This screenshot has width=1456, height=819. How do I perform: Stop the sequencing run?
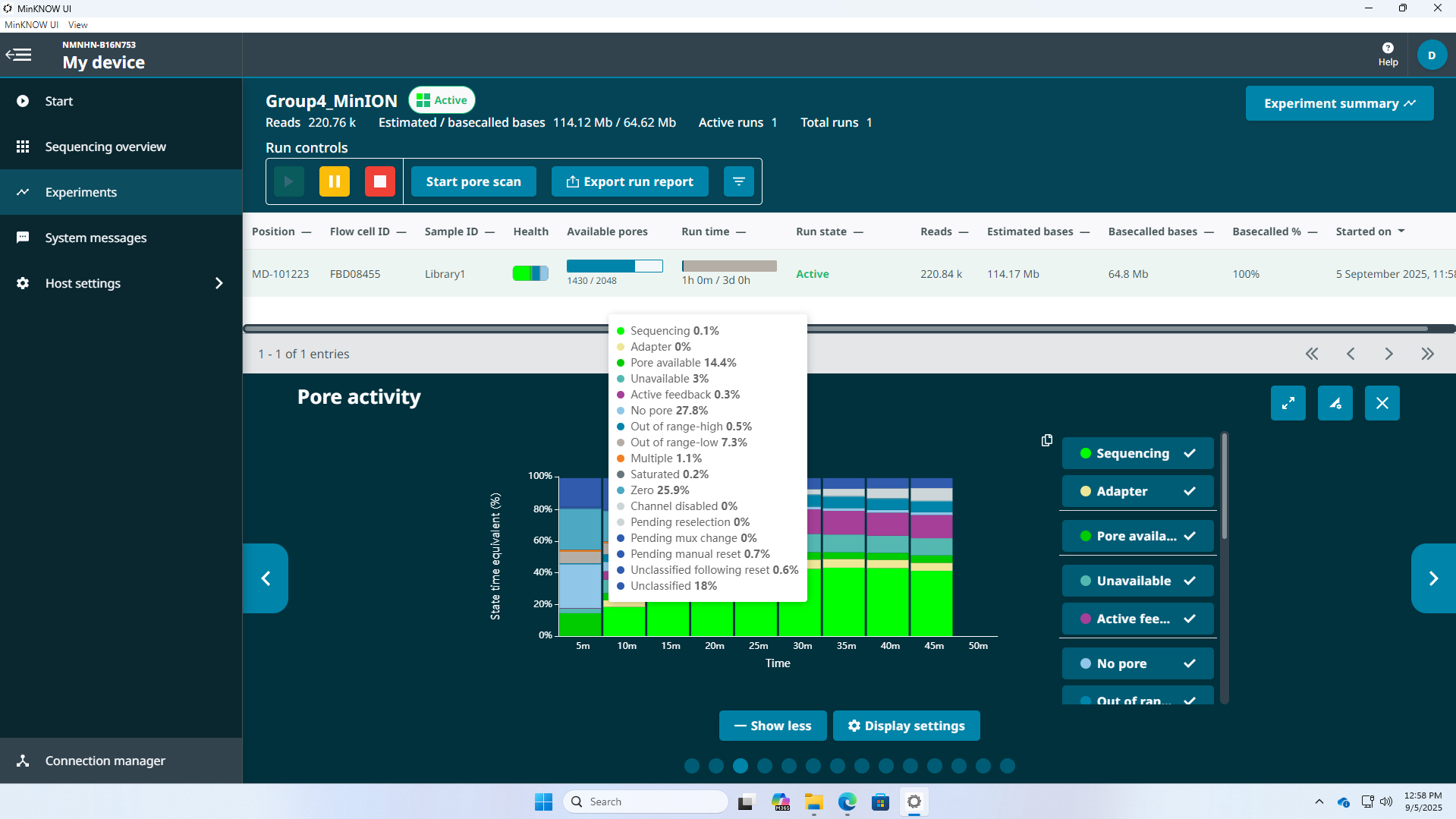pyautogui.click(x=380, y=181)
